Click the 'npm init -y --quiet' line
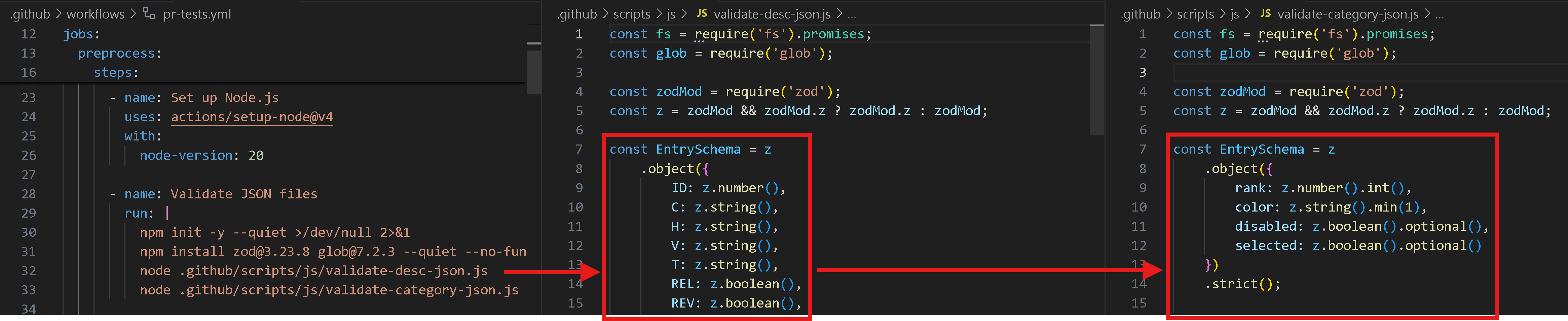This screenshot has width=1568, height=321. point(274,232)
